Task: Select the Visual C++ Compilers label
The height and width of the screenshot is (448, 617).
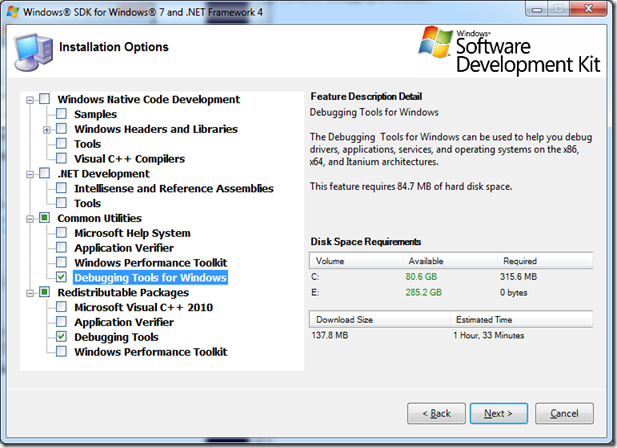Action: tap(129, 159)
